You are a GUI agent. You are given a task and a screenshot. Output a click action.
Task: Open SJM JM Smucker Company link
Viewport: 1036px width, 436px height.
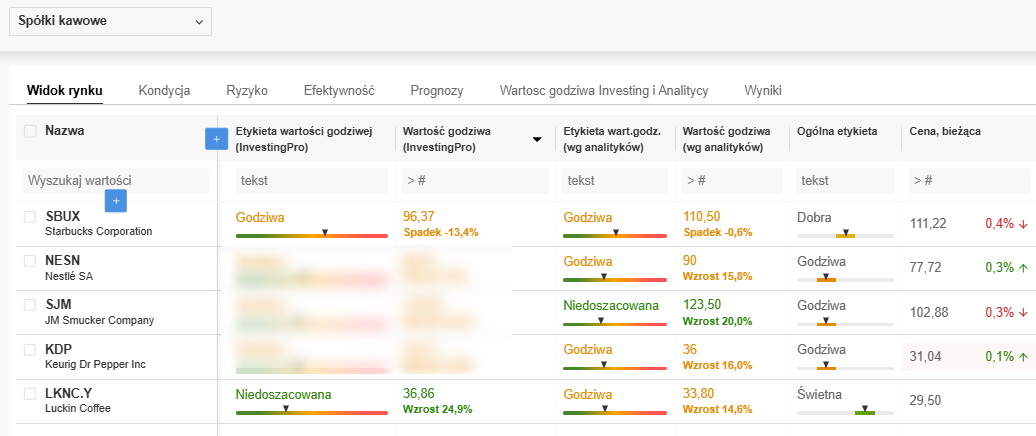point(99,312)
